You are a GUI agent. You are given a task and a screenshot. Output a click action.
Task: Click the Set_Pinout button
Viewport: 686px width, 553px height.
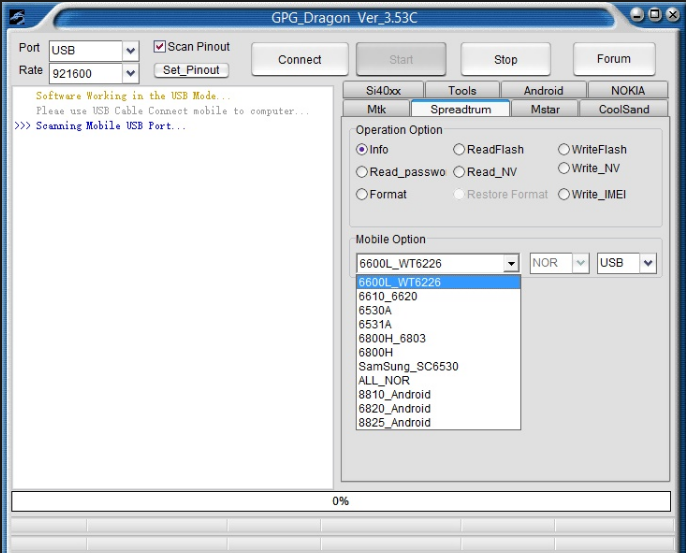(x=191, y=70)
